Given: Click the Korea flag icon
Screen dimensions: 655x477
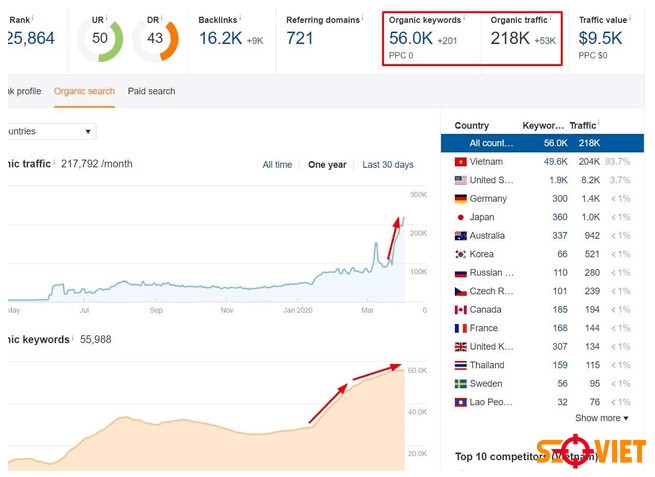Looking at the screenshot, I should click(x=460, y=254).
